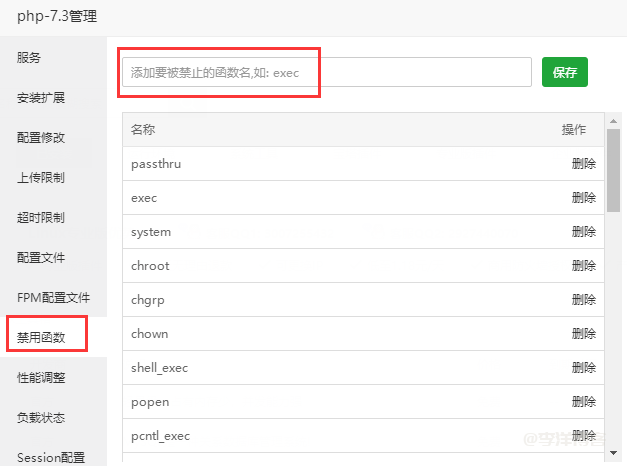Open the 配置修改 section
Image resolution: width=627 pixels, height=466 pixels.
(x=41, y=138)
